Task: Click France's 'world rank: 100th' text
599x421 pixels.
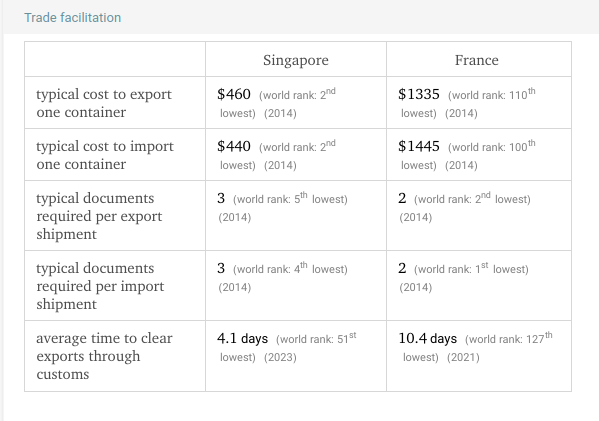Action: [x=492, y=146]
